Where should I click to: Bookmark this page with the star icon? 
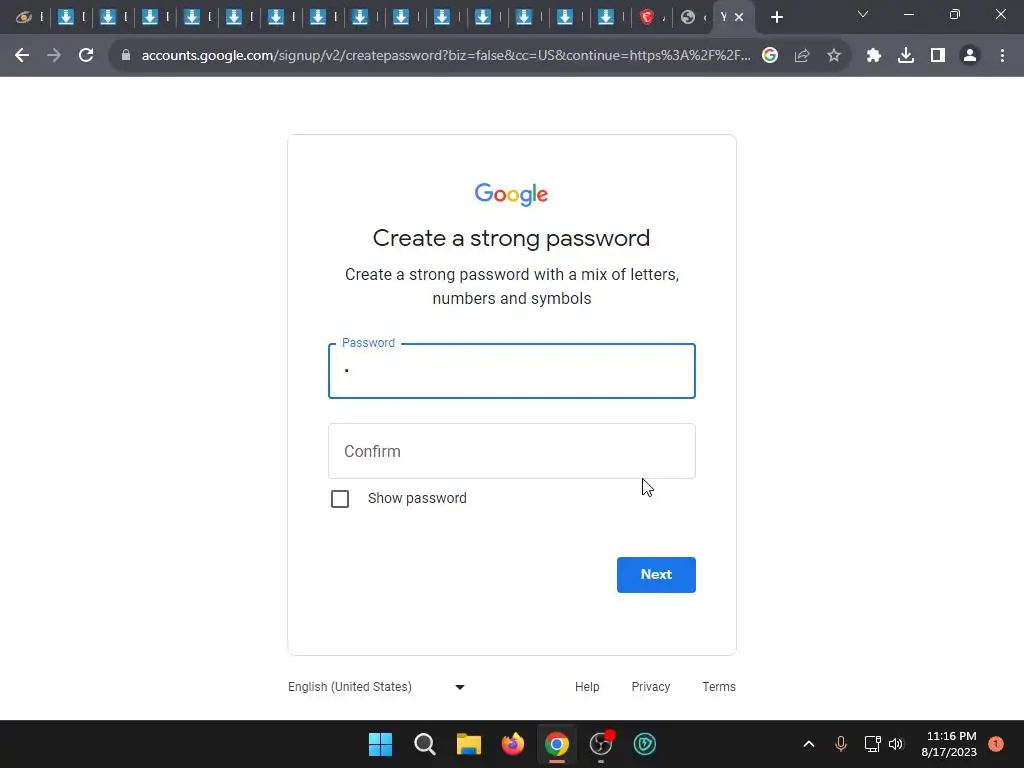(834, 56)
